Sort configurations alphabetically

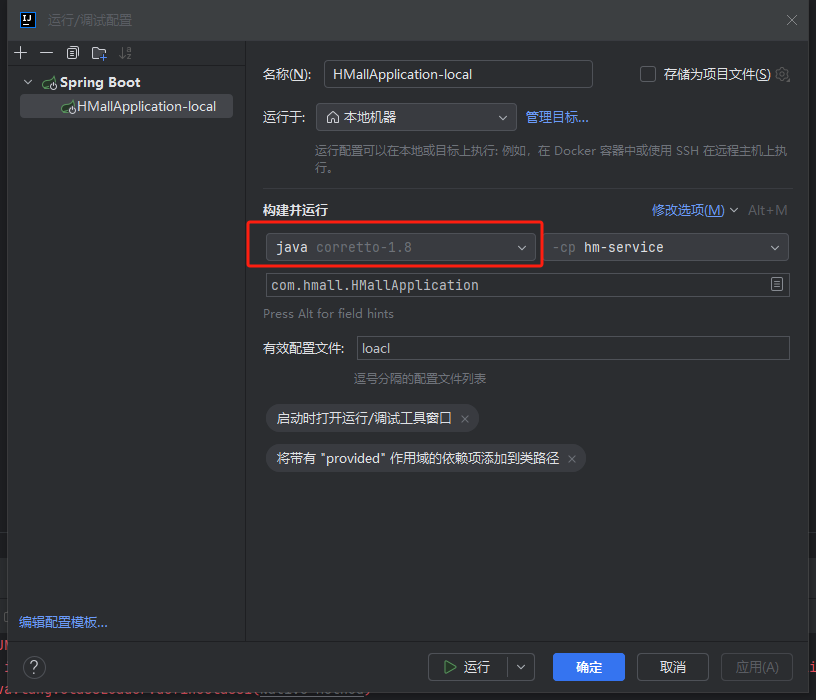[x=125, y=52]
